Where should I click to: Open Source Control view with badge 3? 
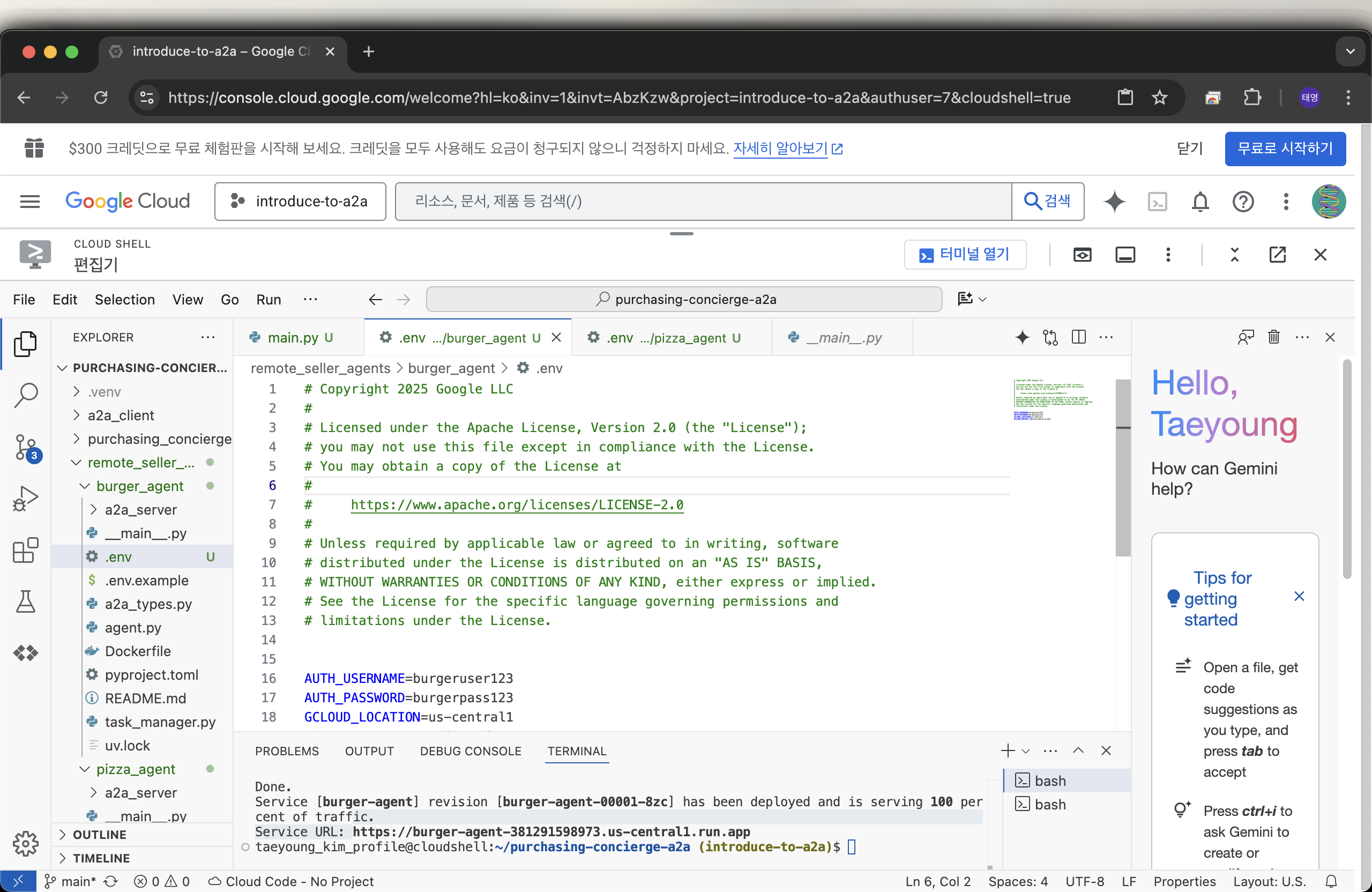click(25, 448)
